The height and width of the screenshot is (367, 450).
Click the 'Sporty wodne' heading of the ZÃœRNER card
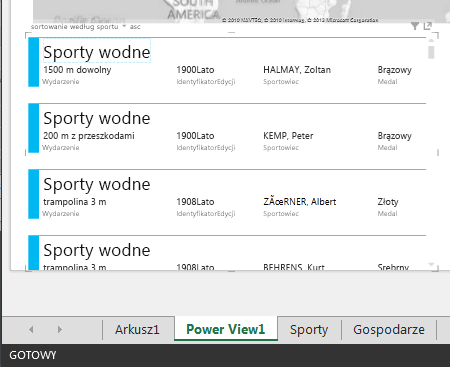tap(97, 184)
